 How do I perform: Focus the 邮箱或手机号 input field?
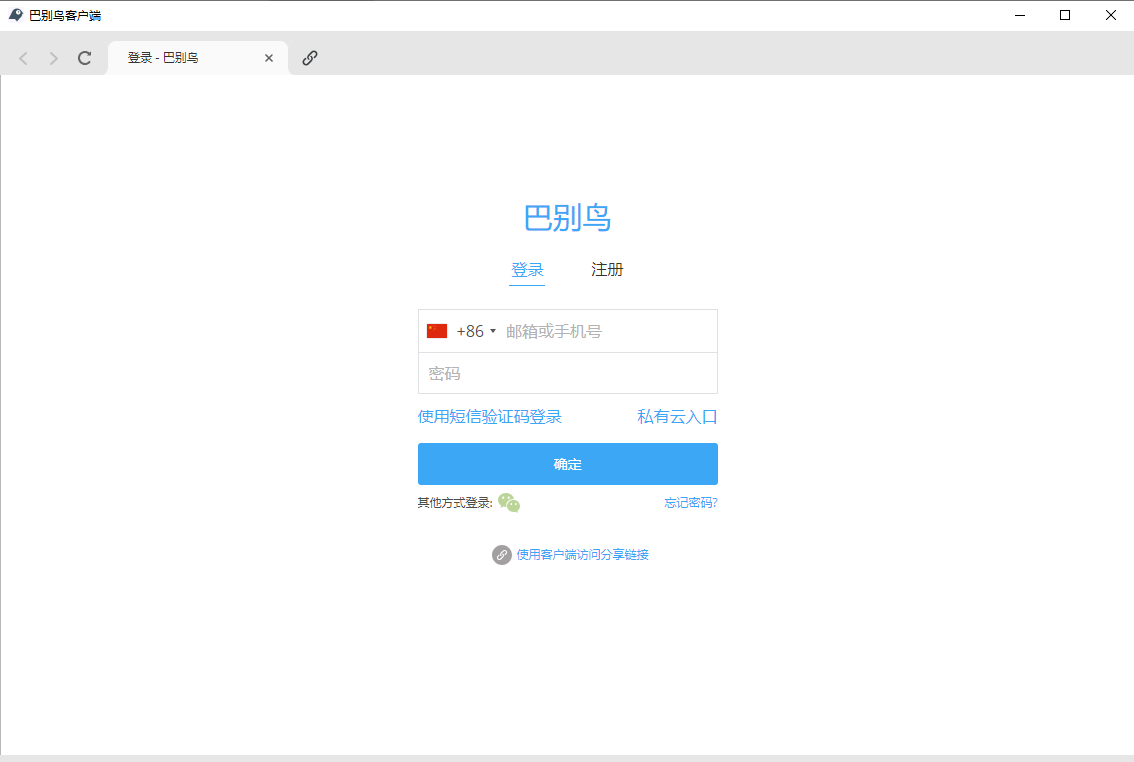(609, 331)
